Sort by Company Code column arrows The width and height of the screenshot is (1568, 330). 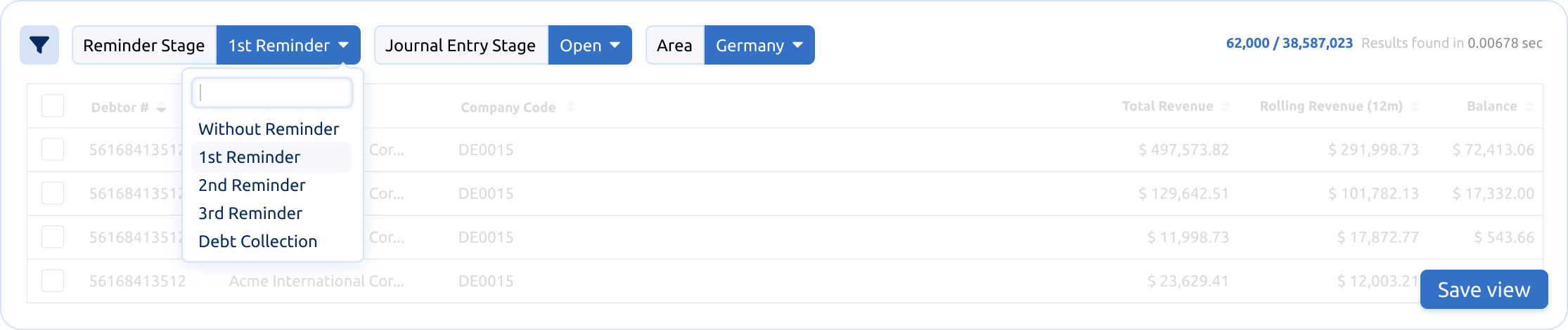click(571, 107)
